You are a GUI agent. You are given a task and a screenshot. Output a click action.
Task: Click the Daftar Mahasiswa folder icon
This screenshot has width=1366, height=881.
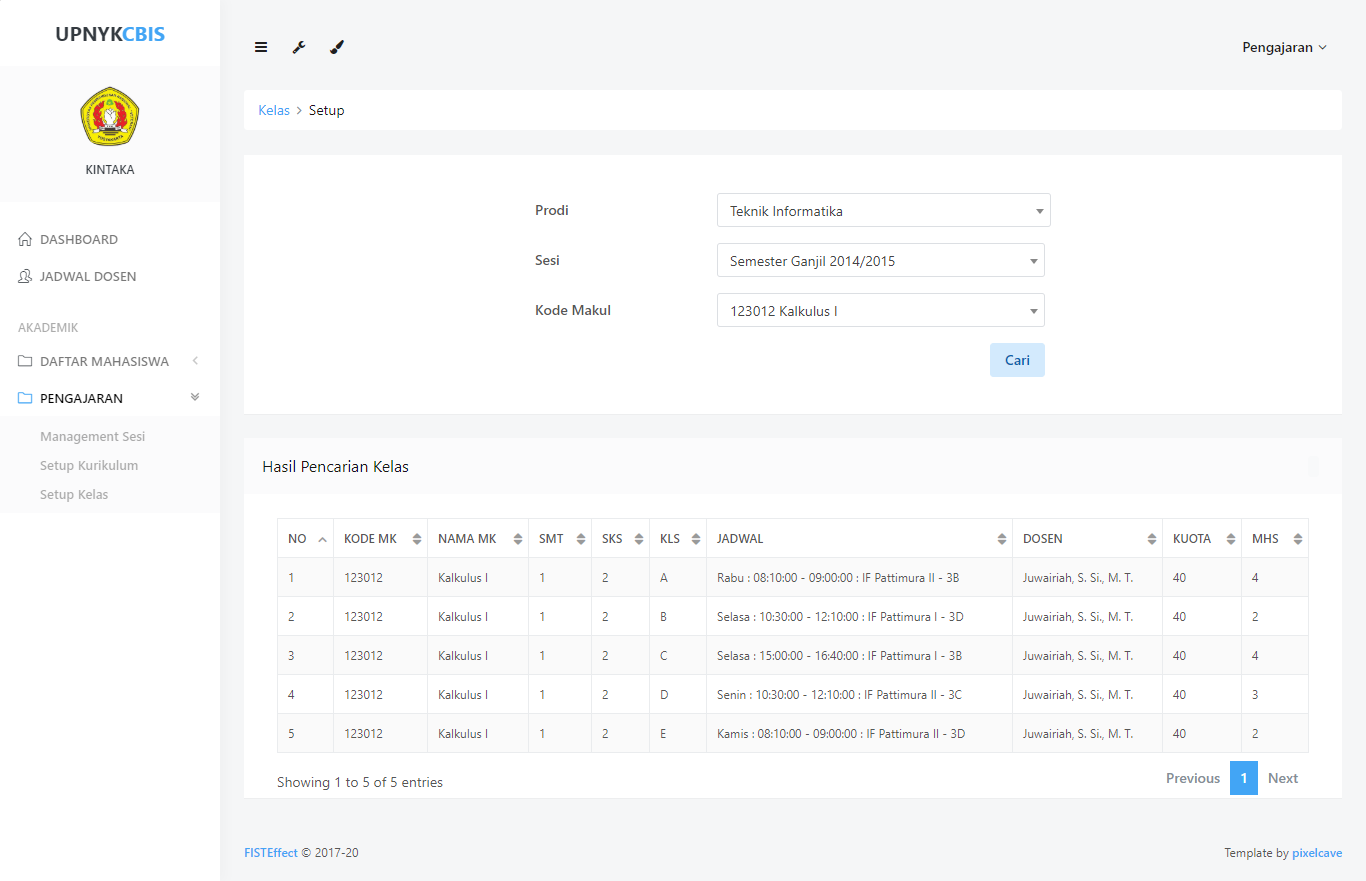26,362
